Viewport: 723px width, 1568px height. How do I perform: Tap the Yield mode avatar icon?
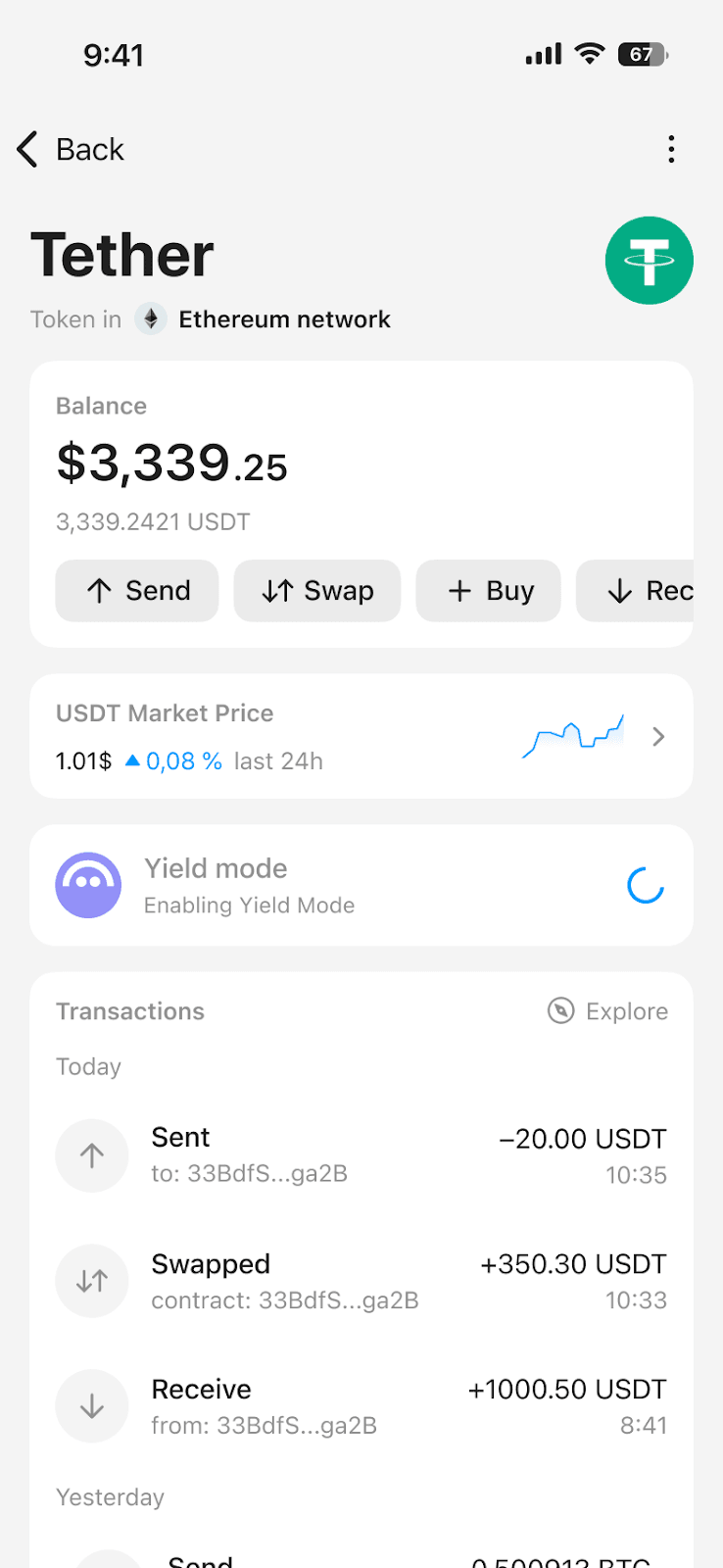pyautogui.click(x=88, y=885)
